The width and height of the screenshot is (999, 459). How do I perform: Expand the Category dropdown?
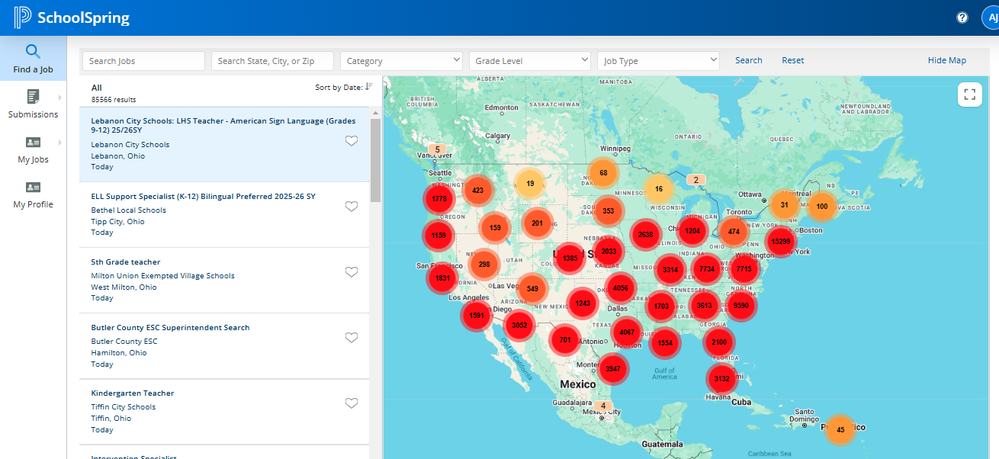click(x=401, y=61)
